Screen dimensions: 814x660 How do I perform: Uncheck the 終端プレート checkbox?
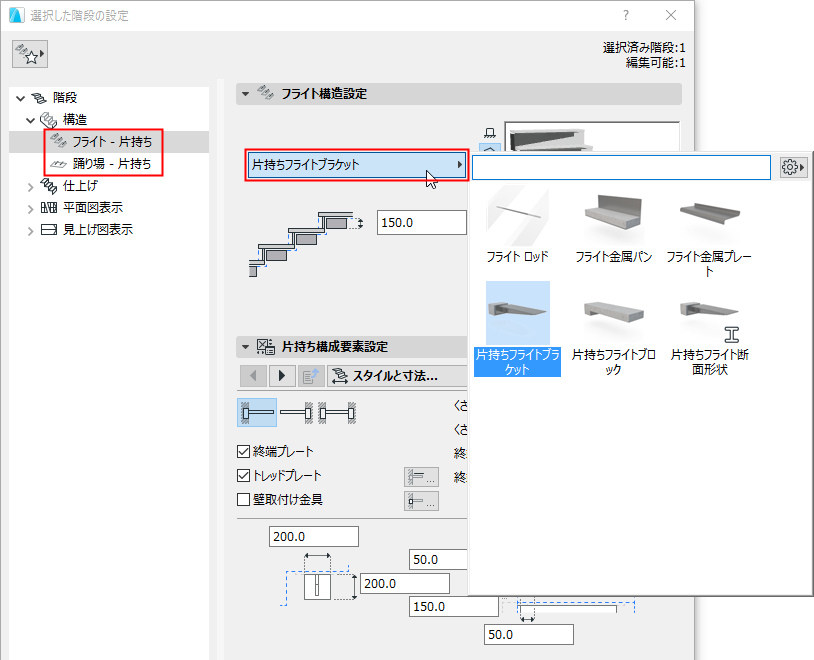coord(244,450)
